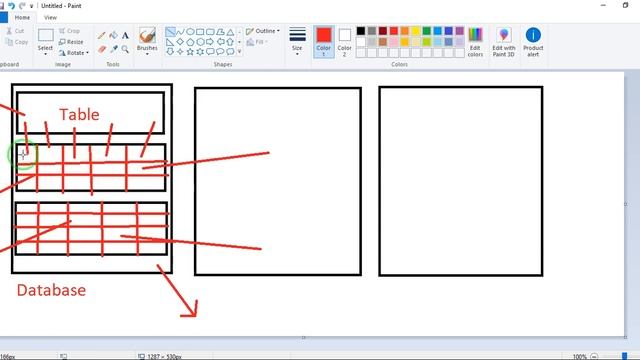Choose the Oval shape
This screenshot has width=640, height=360.
190,31
